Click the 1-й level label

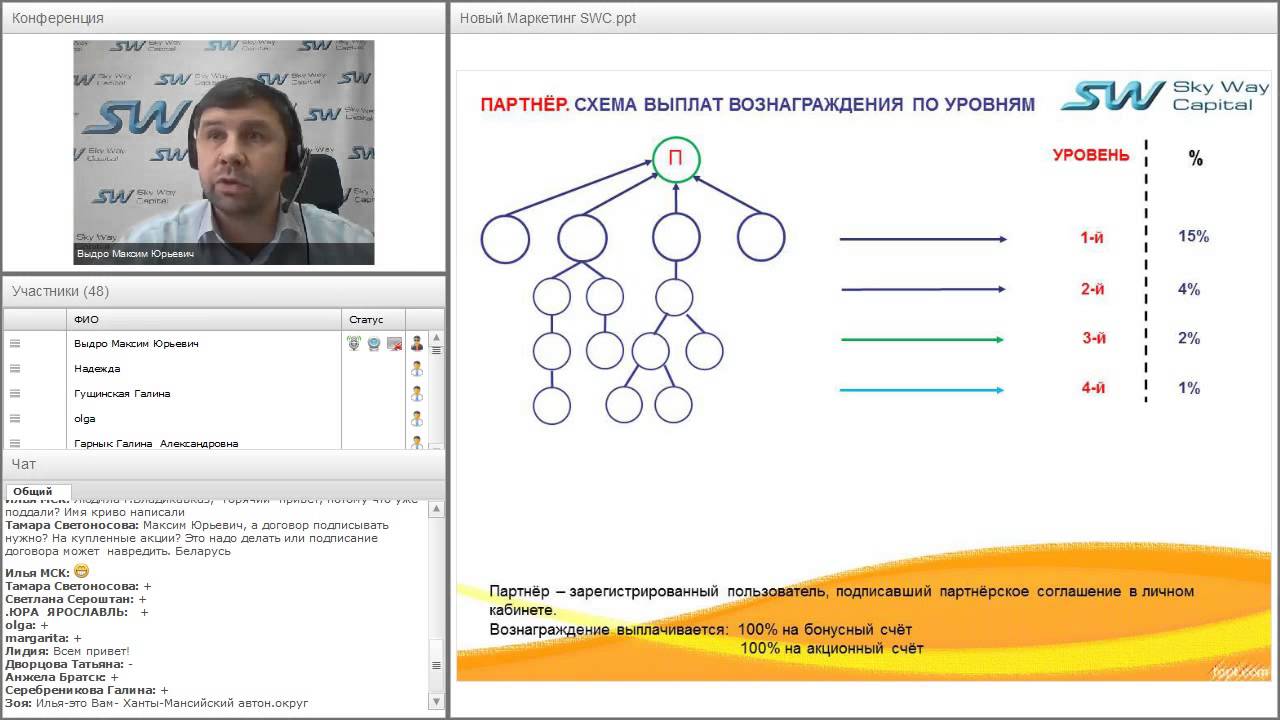(x=1092, y=238)
